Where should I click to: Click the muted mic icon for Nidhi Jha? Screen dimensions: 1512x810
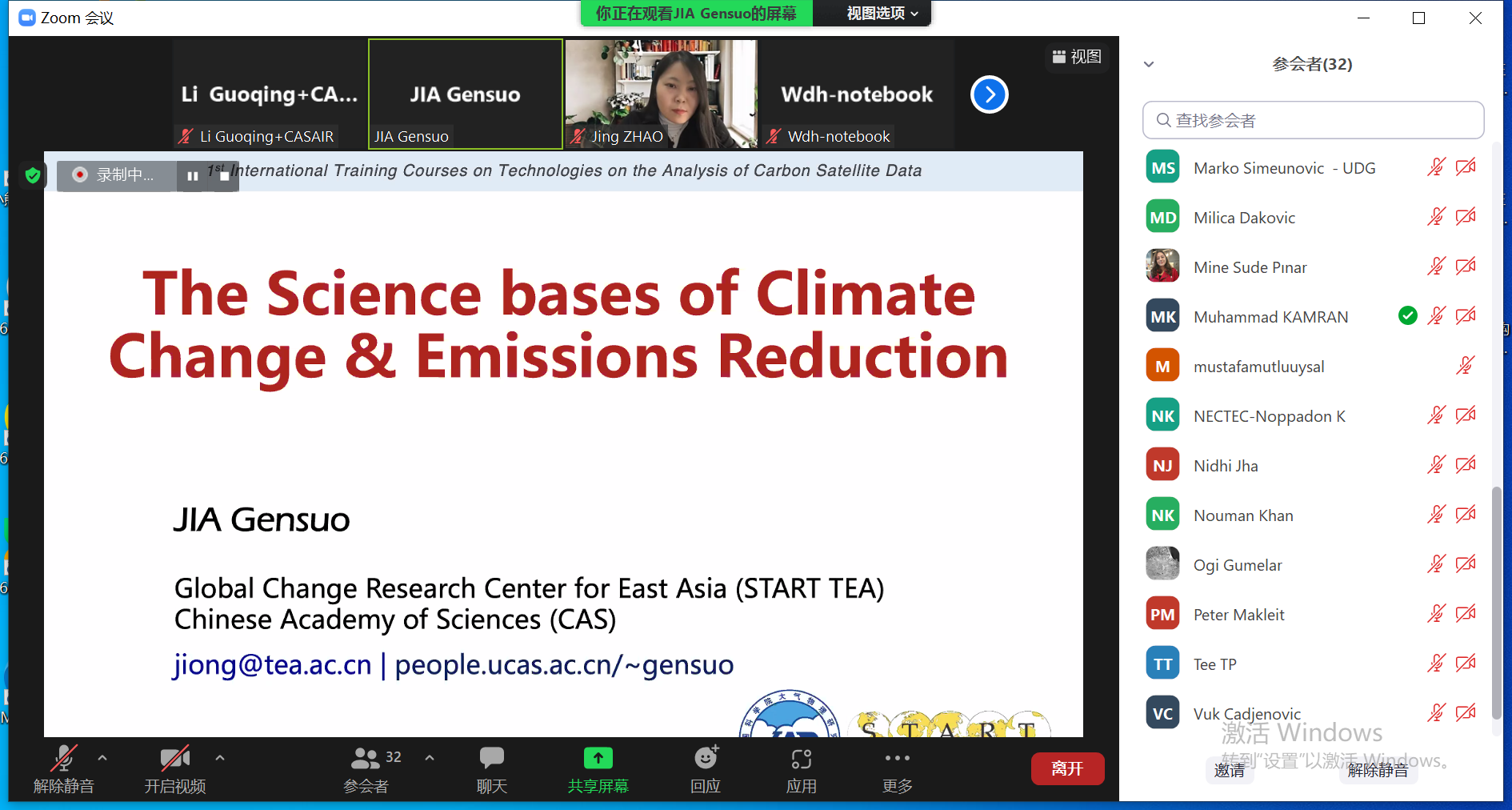[x=1436, y=465]
